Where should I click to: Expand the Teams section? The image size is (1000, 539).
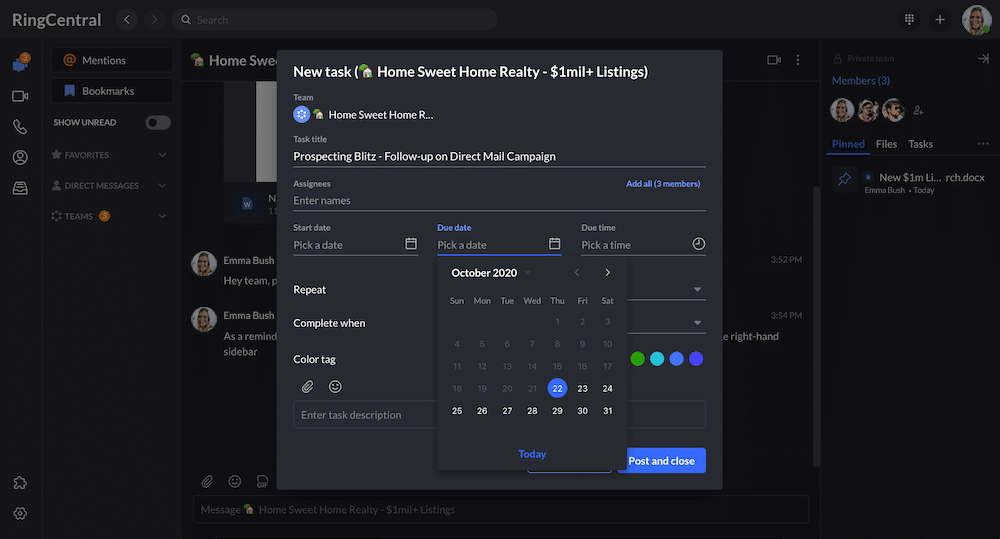tap(162, 216)
